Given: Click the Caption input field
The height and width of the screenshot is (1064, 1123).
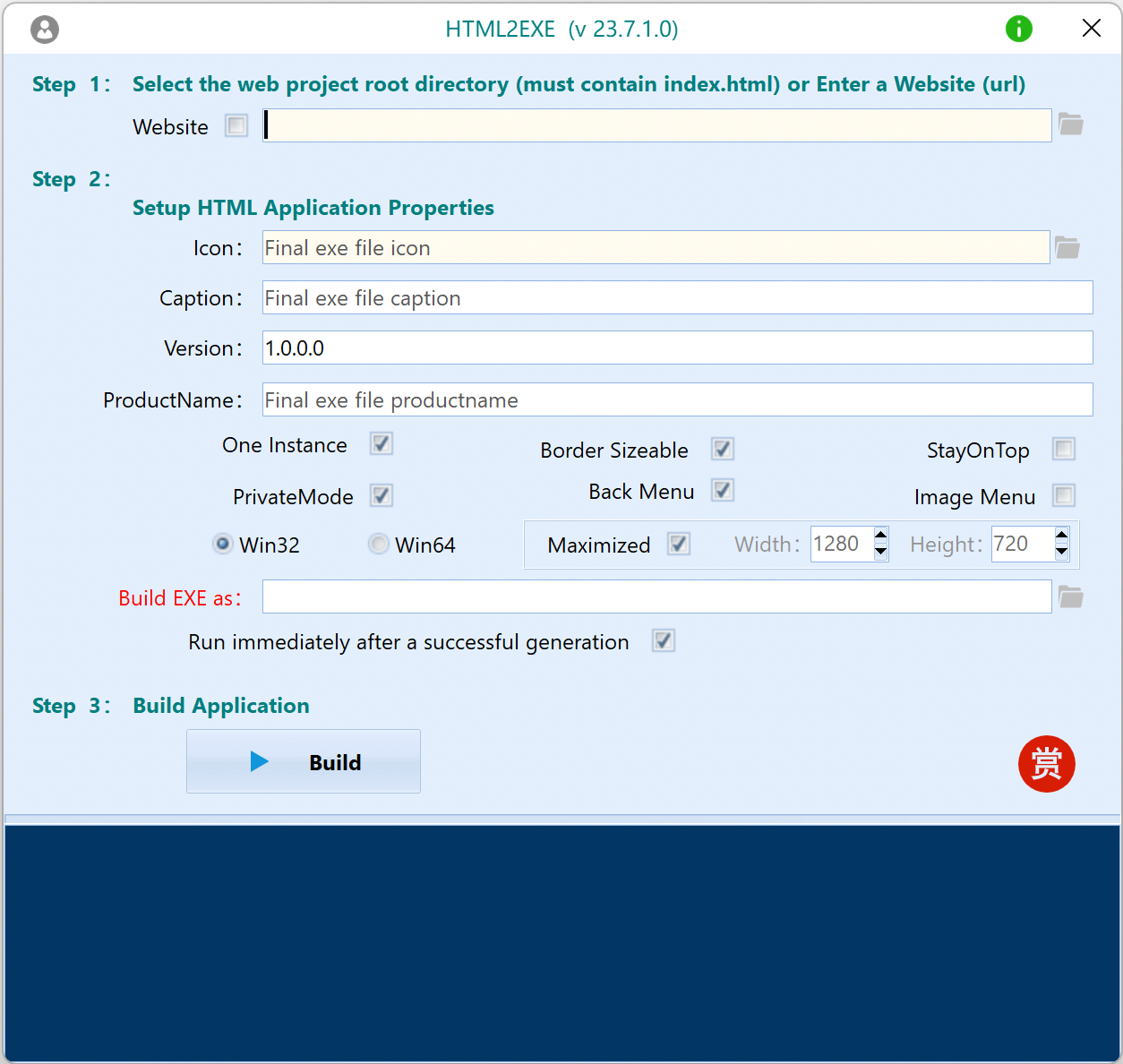Looking at the screenshot, I should (677, 297).
